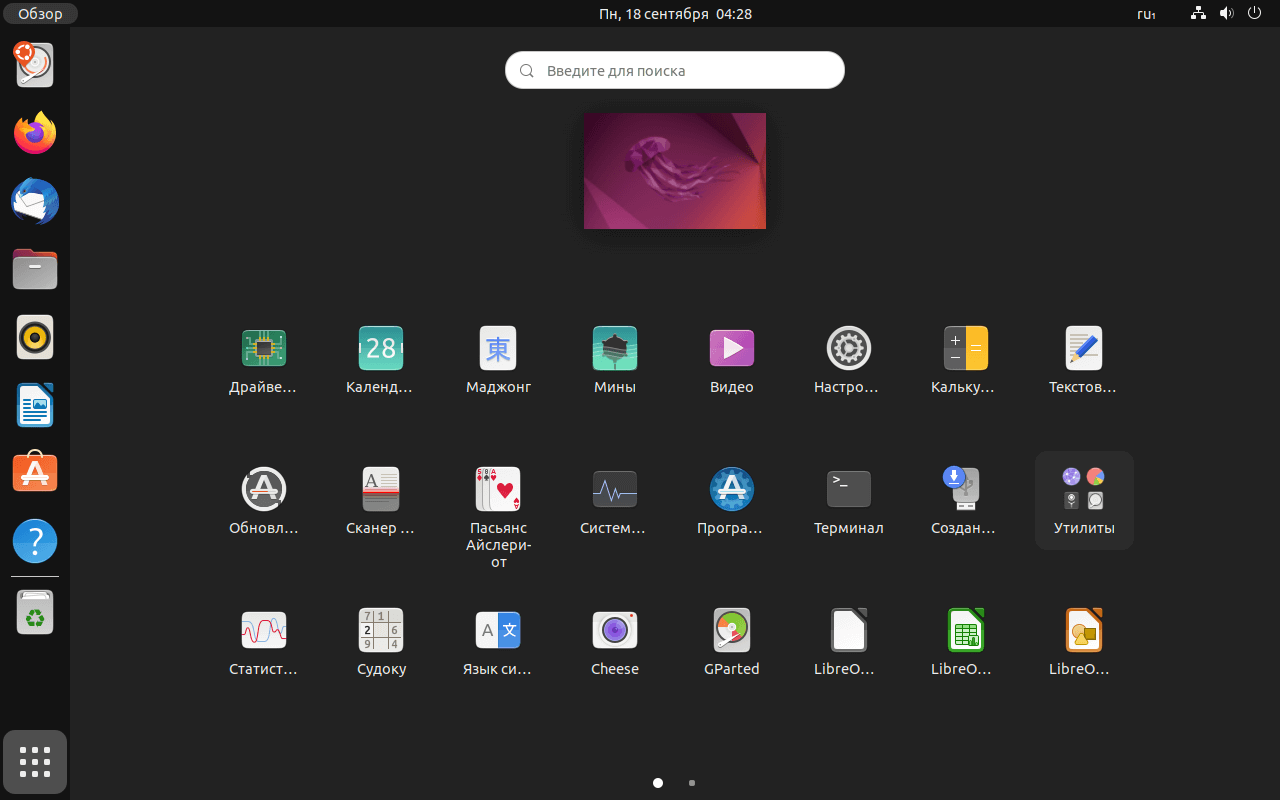The image size is (1280, 800).
Task: Open the ru keyboard layout menu
Action: coord(1146,14)
